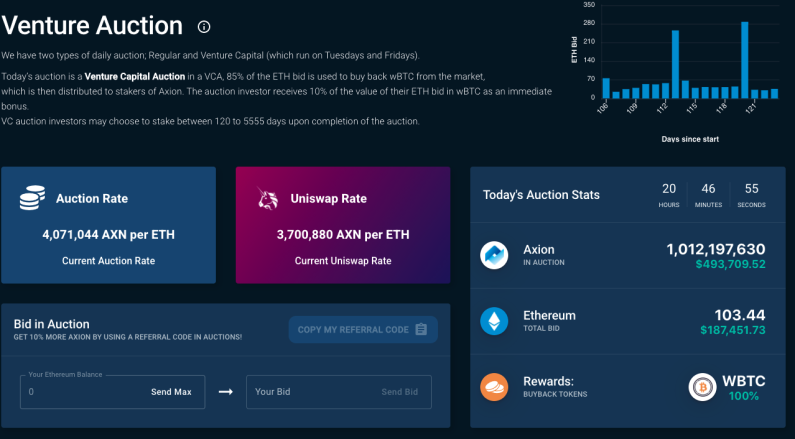
Task: Click the clipboard icon on referral button
Action: click(421, 330)
